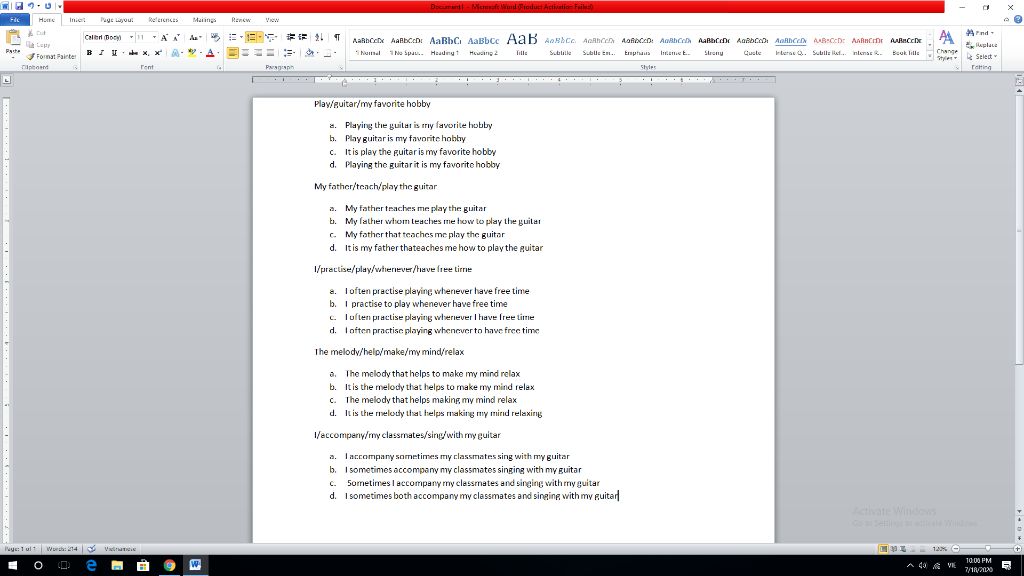Sort the selected text
This screenshot has height=576, width=1024.
[319, 37]
